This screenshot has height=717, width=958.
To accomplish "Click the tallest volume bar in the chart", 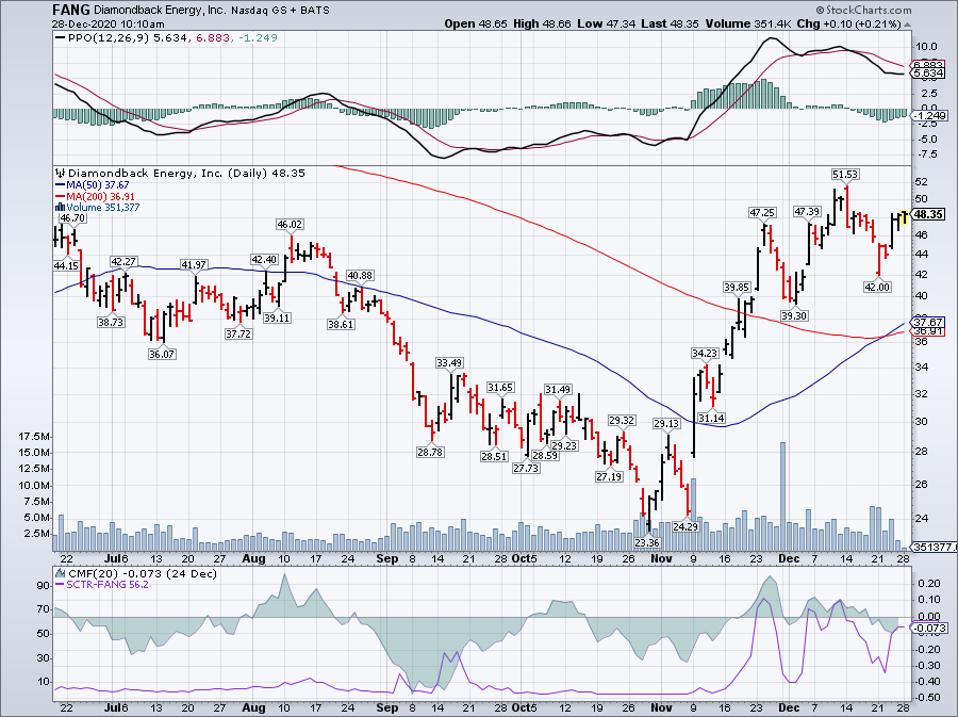I will 782,496.
